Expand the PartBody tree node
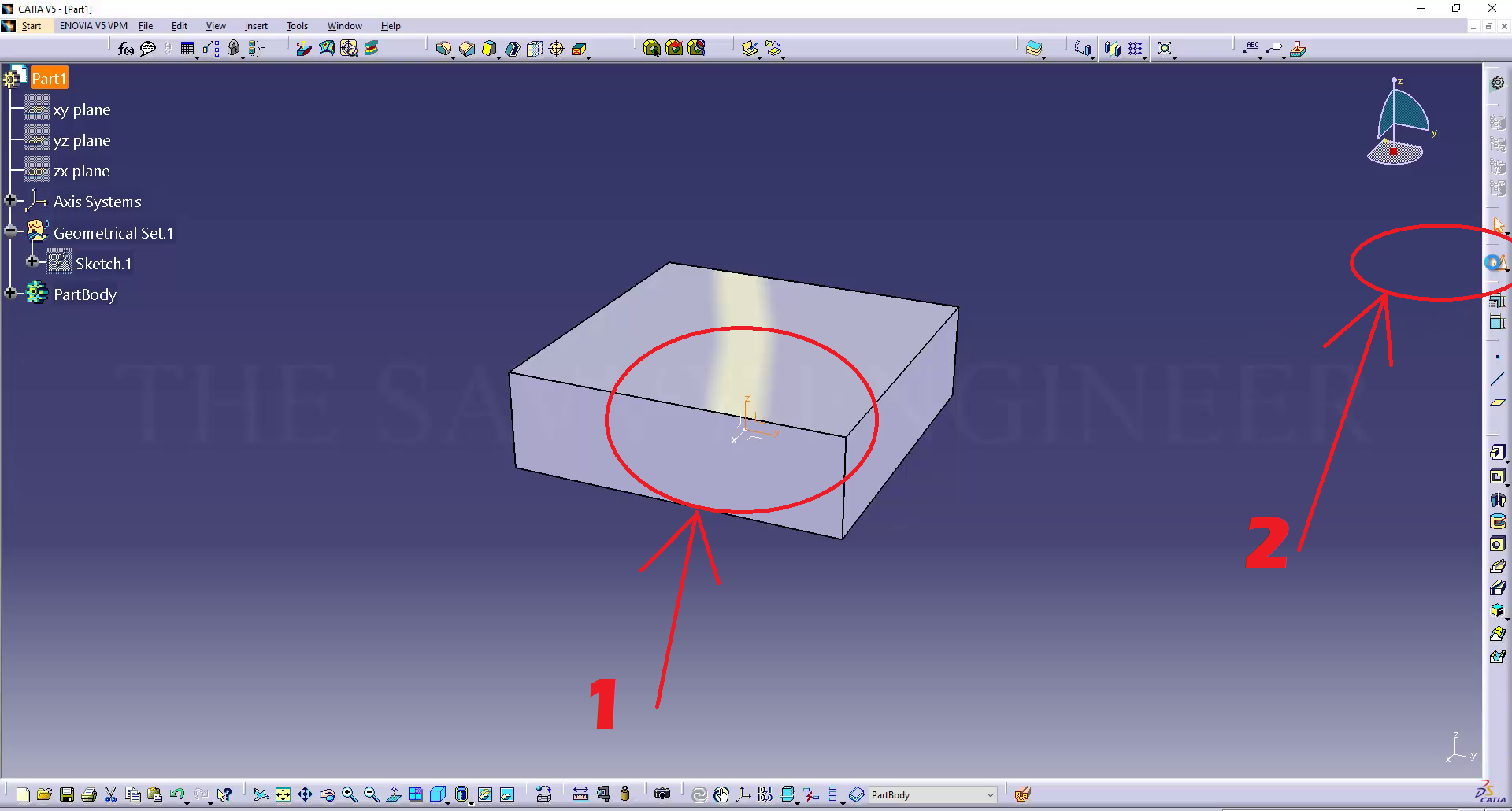 click(x=10, y=294)
